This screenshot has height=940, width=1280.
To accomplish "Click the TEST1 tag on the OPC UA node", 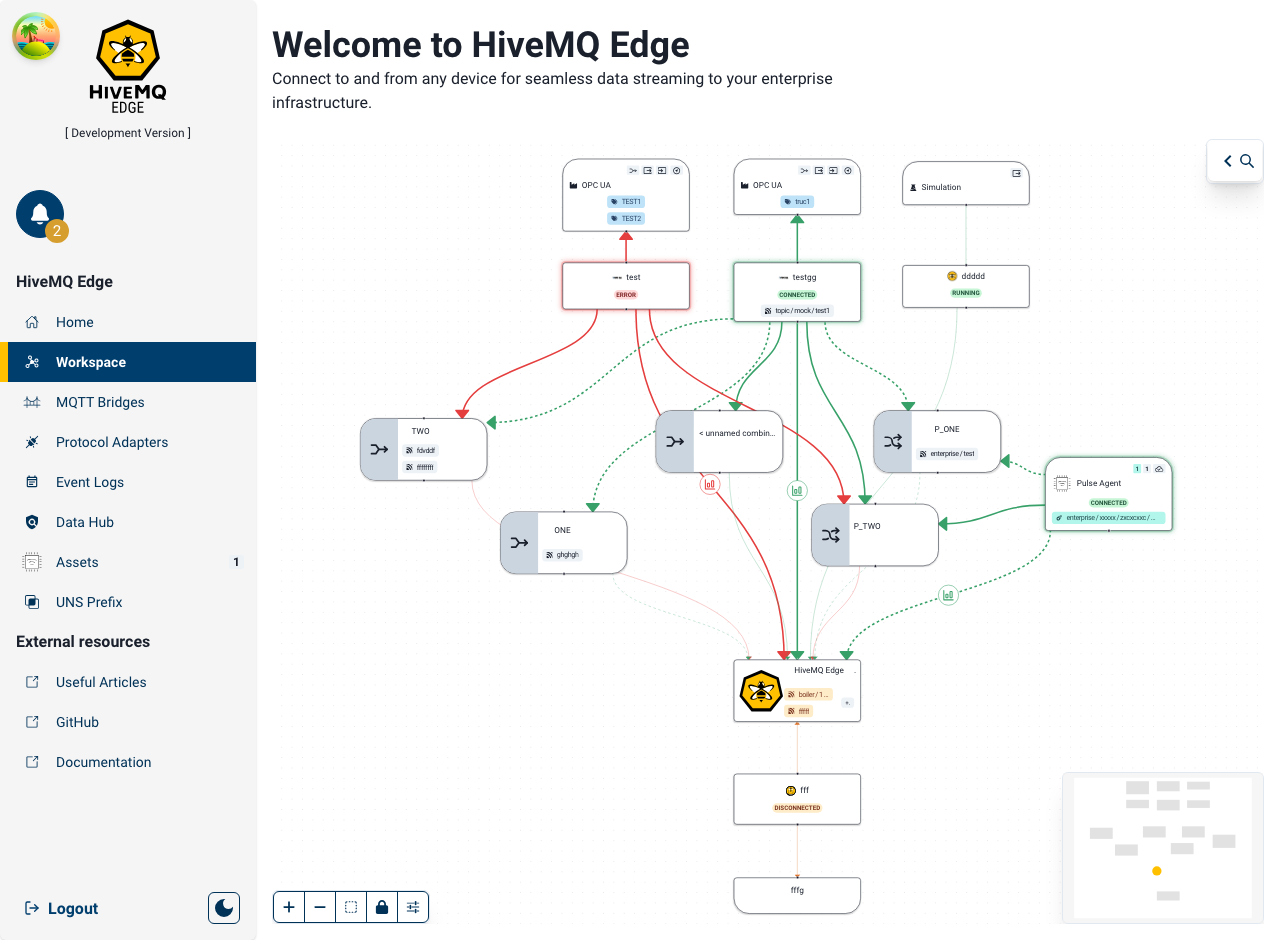I will (x=626, y=201).
